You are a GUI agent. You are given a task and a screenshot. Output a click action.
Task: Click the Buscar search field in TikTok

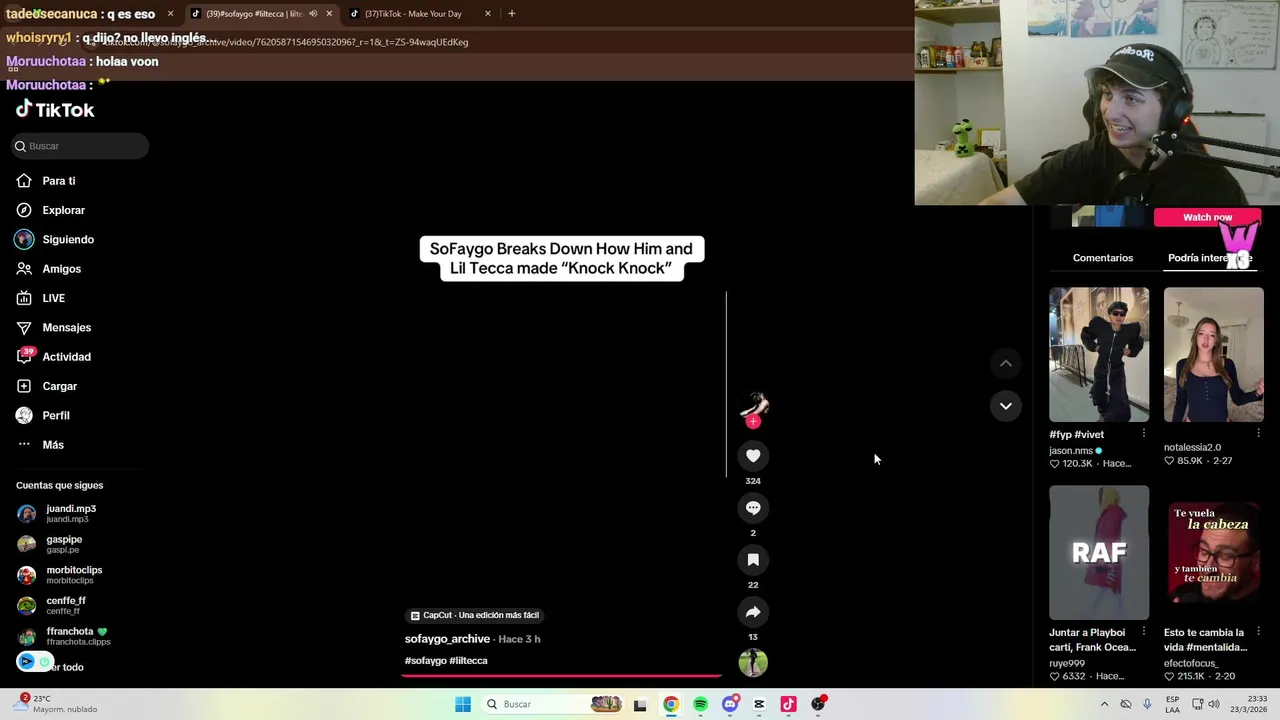click(80, 146)
